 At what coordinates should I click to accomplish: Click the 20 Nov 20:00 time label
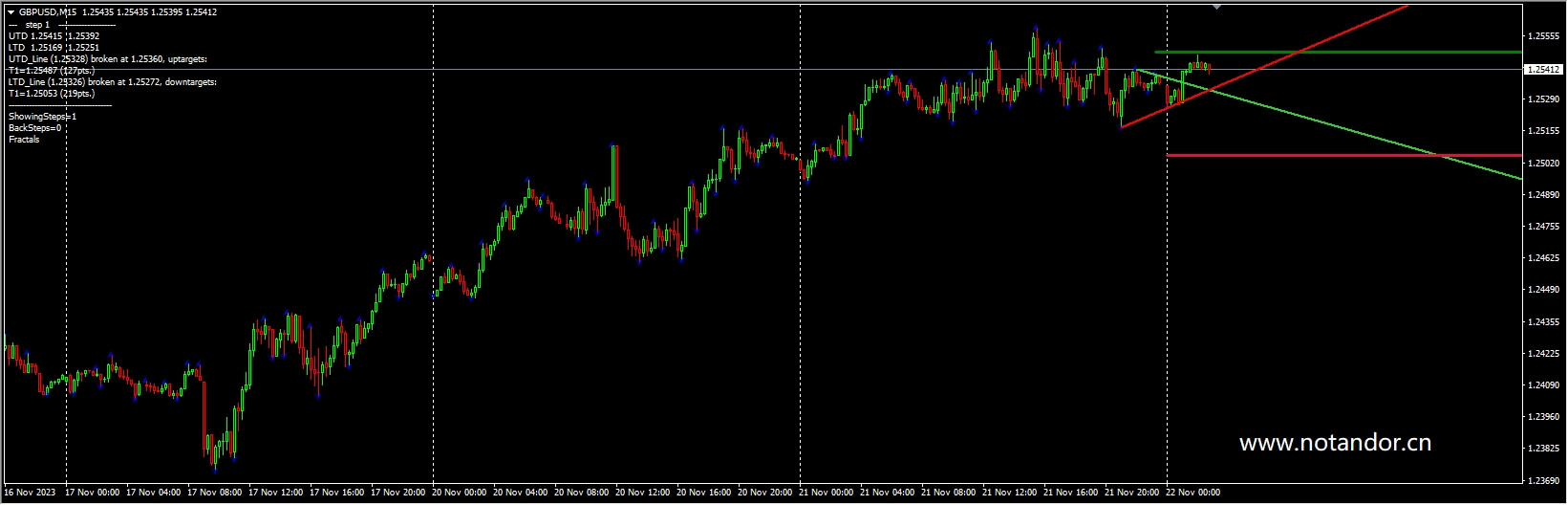coord(765,493)
